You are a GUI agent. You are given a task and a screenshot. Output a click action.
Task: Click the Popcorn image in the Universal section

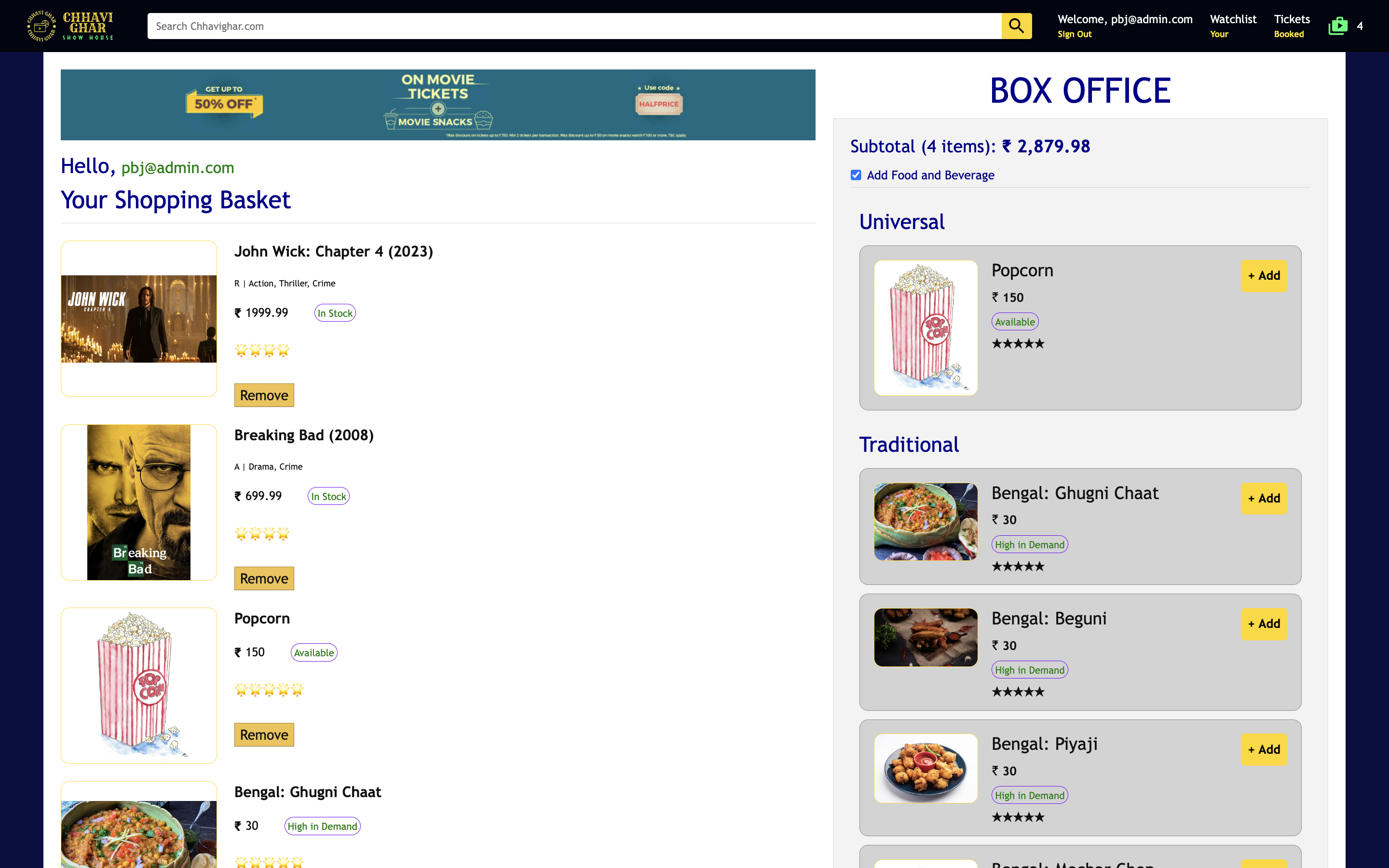[x=925, y=328]
